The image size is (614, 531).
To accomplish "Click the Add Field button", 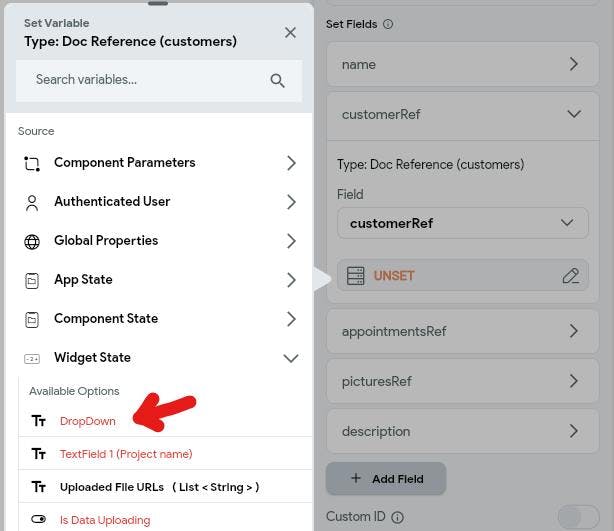I will coord(386,479).
